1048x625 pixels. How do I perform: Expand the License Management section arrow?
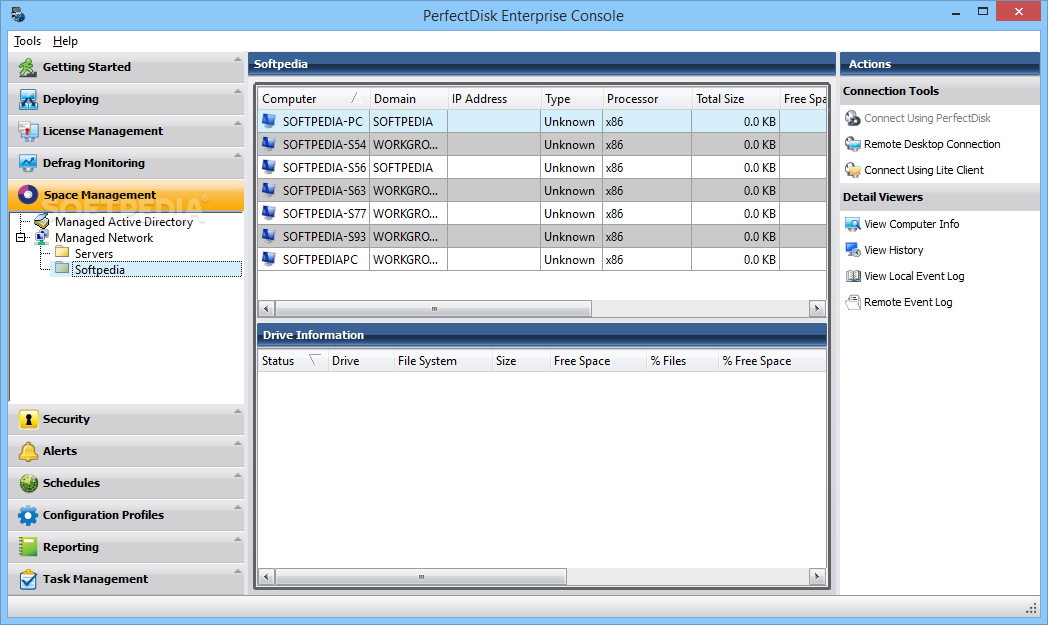237,124
